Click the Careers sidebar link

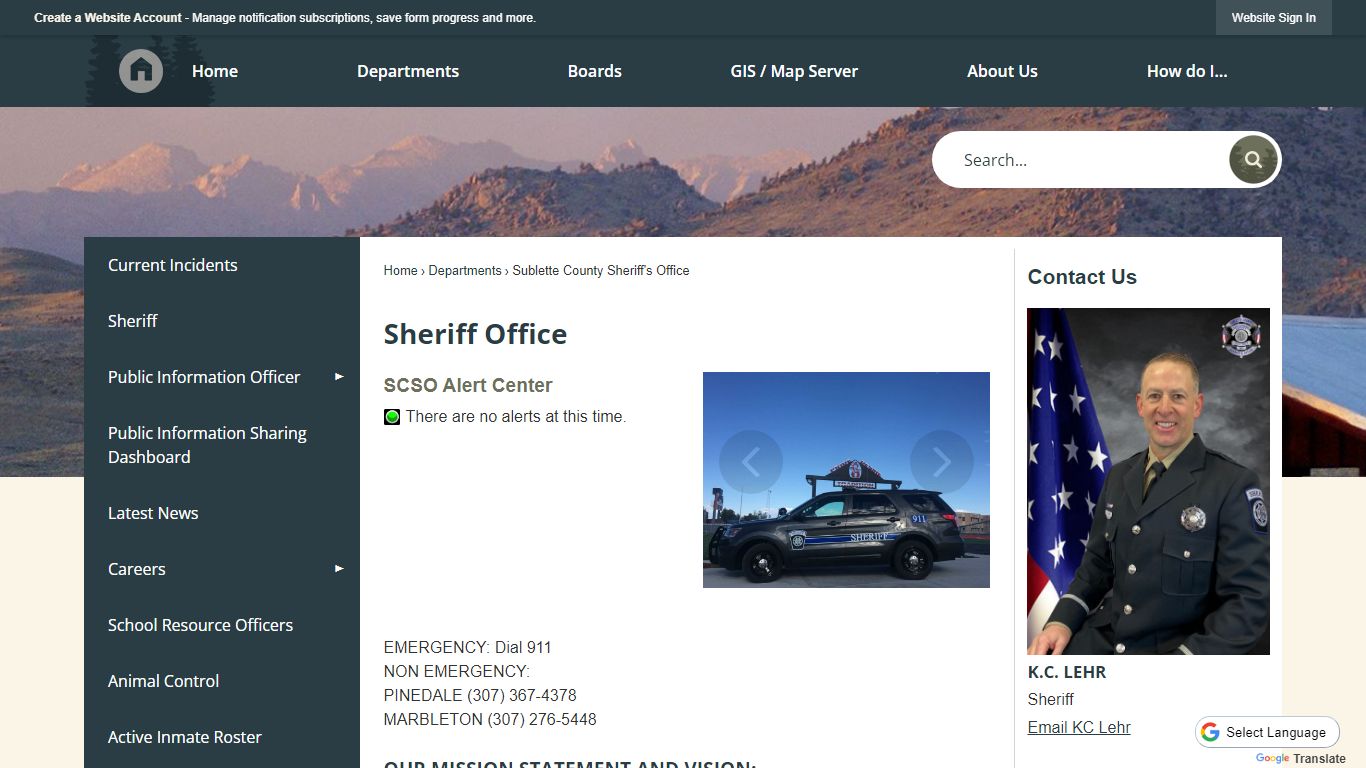(137, 569)
